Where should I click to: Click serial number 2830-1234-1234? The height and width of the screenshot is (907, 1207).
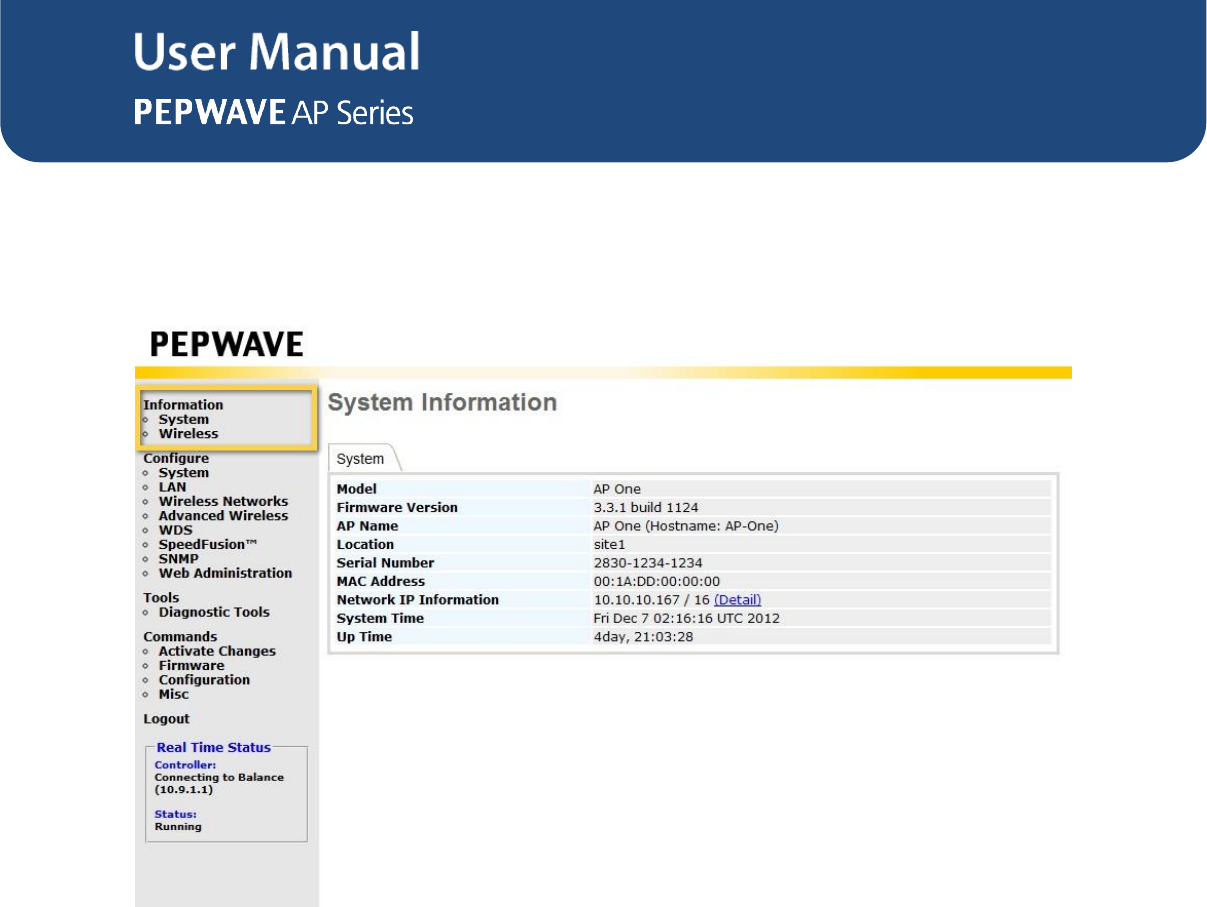click(648, 563)
